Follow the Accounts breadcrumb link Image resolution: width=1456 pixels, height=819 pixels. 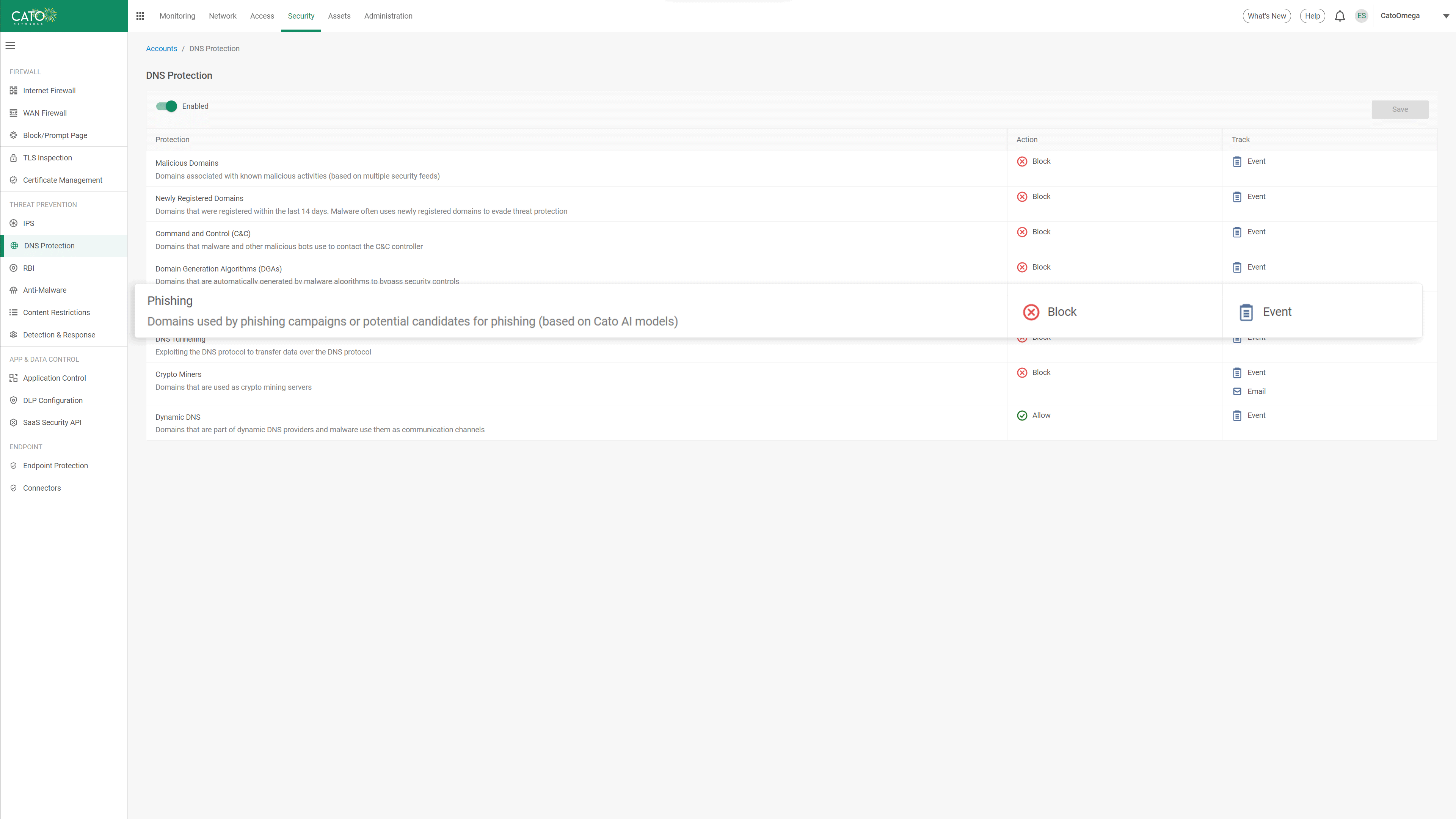click(161, 49)
